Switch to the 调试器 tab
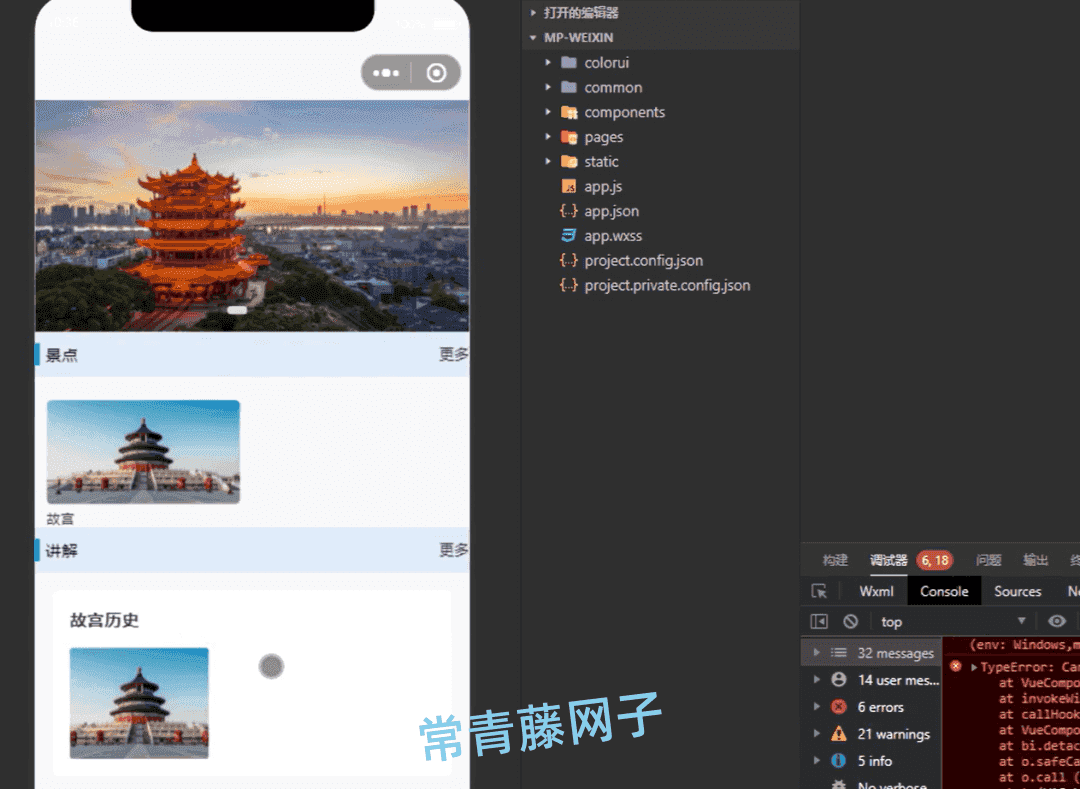Screen dimensions: 1080x789 click(x=889, y=560)
